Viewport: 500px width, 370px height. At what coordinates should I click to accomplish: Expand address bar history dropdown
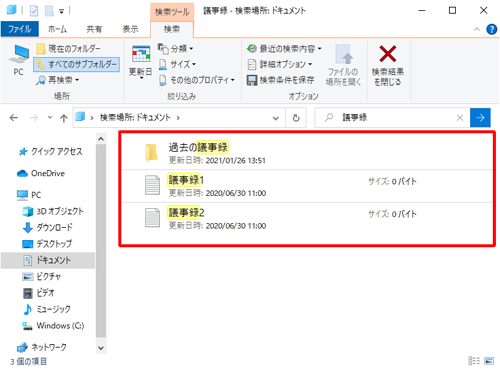[x=276, y=118]
